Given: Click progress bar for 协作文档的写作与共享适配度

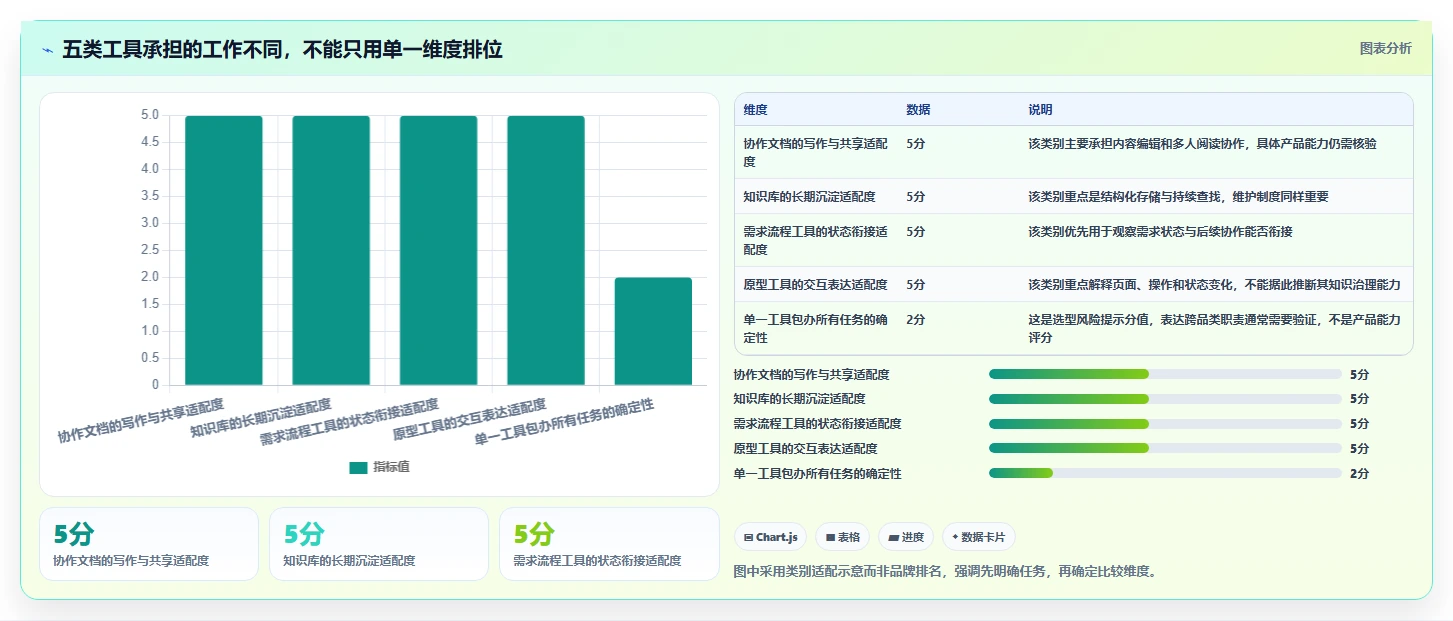Looking at the screenshot, I should [1165, 374].
